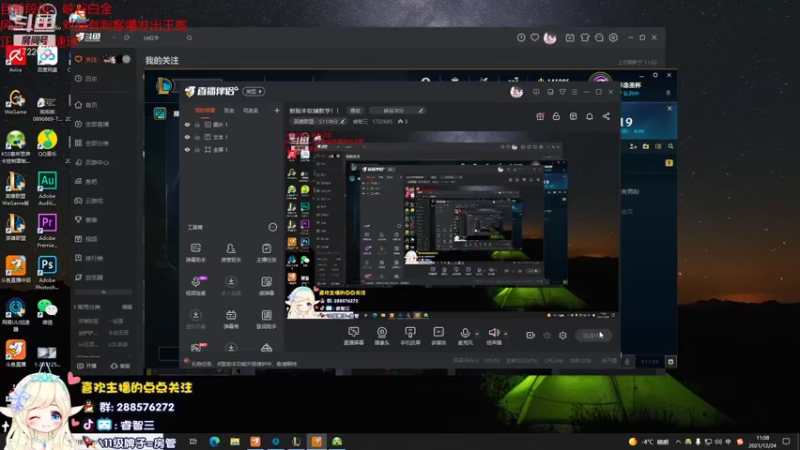Toggle the 扬声器 speaker on or off
This screenshot has width=800, height=450.
coord(493,336)
